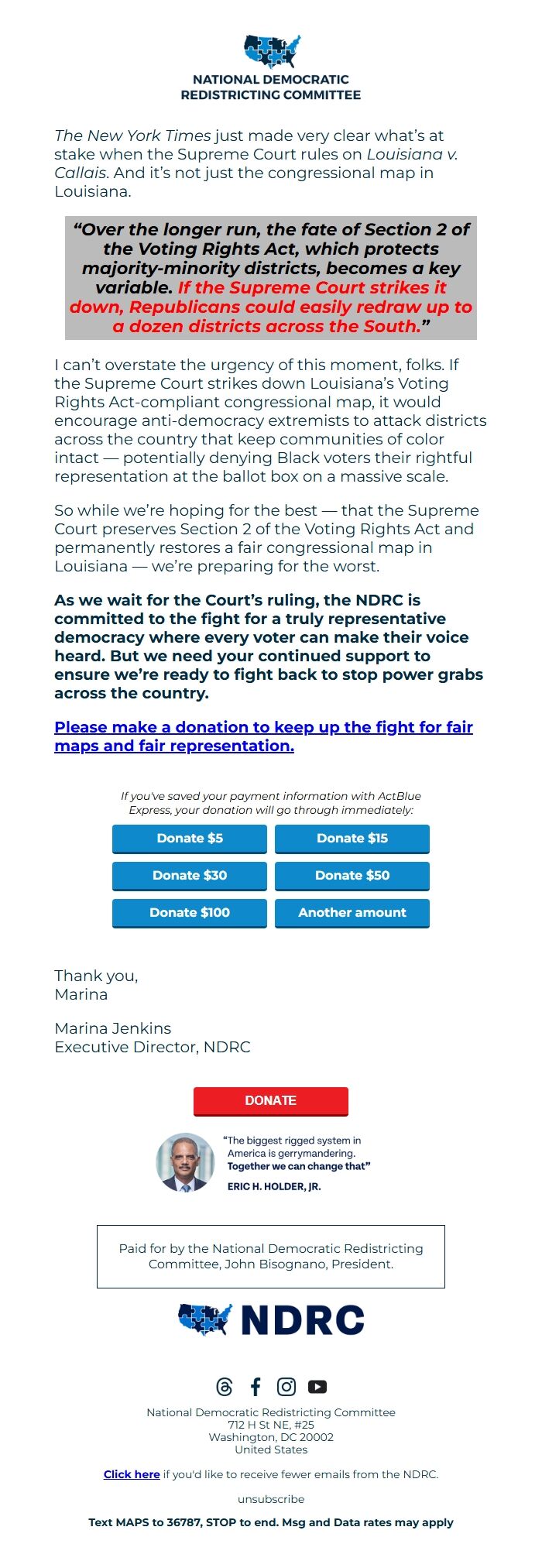The height and width of the screenshot is (1568, 542).
Task: Click Eric Holder's portrait photo
Action: (186, 1161)
